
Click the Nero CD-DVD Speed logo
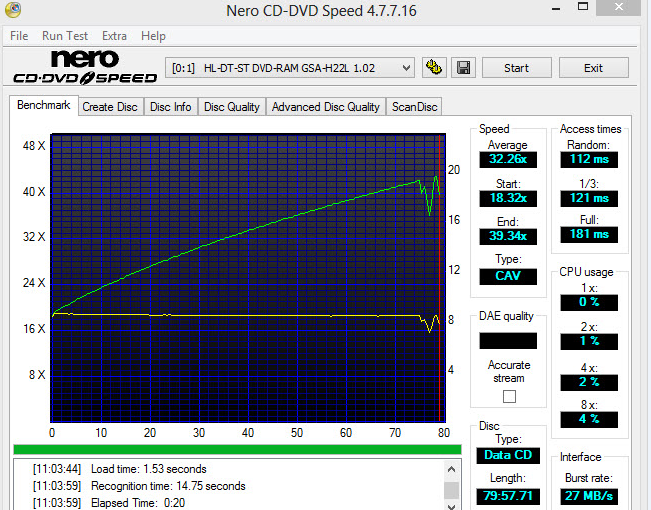click(85, 67)
